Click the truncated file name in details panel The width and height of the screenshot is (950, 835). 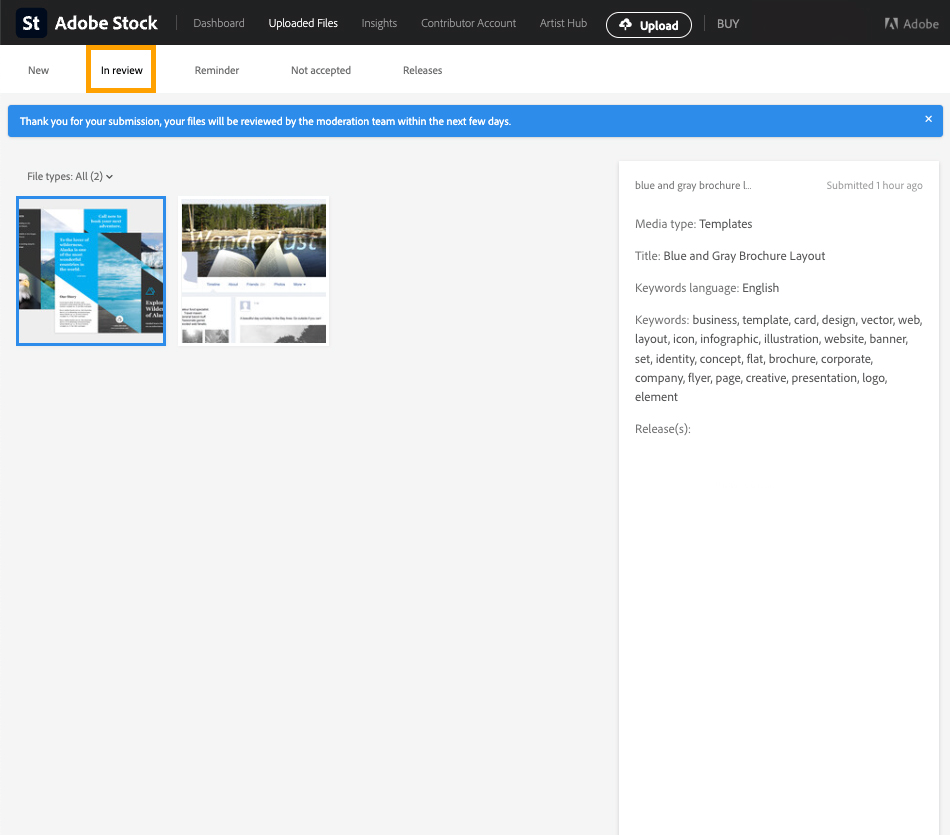tap(693, 186)
